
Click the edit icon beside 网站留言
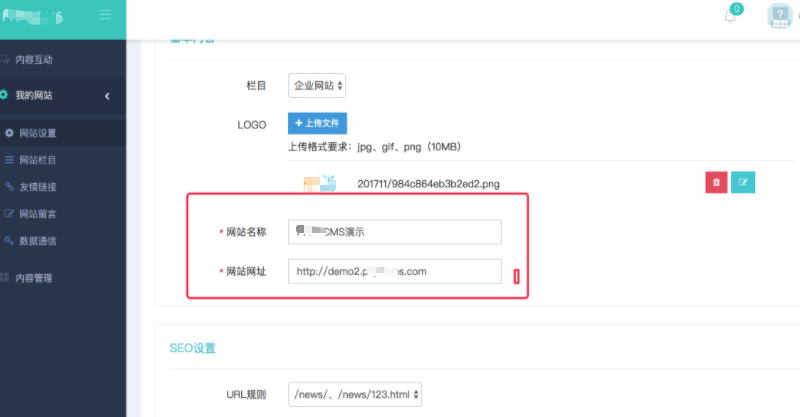(9, 213)
